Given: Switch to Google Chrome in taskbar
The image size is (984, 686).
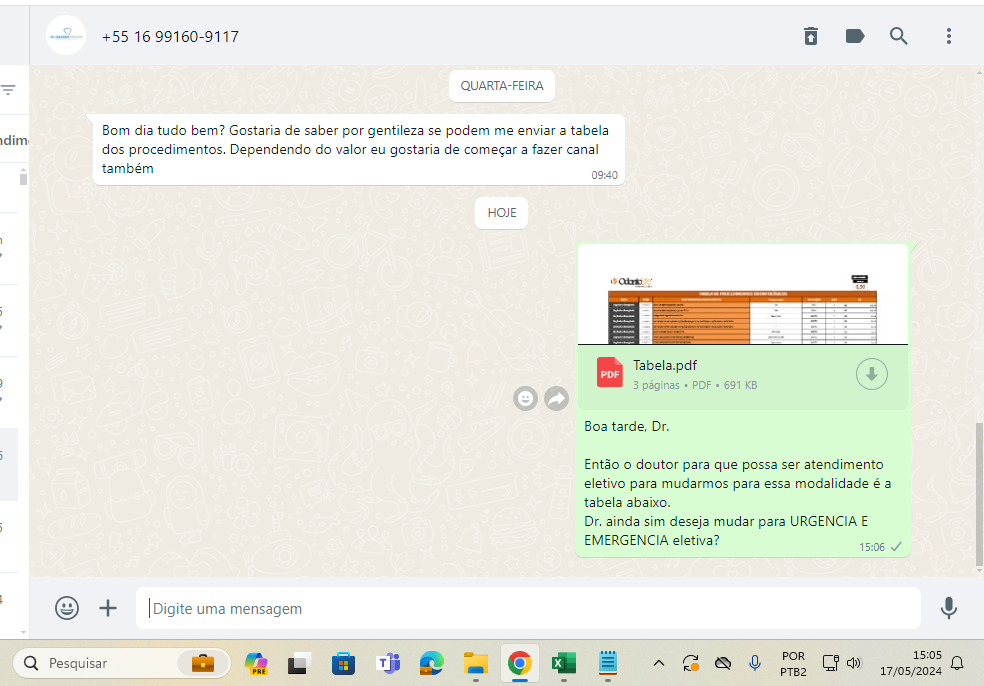Looking at the screenshot, I should (520, 663).
